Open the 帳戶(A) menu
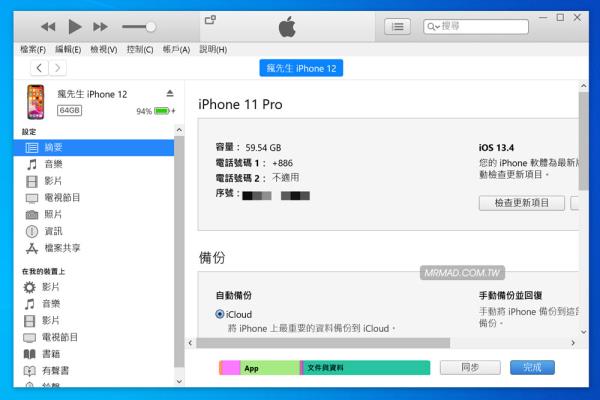 coord(176,49)
